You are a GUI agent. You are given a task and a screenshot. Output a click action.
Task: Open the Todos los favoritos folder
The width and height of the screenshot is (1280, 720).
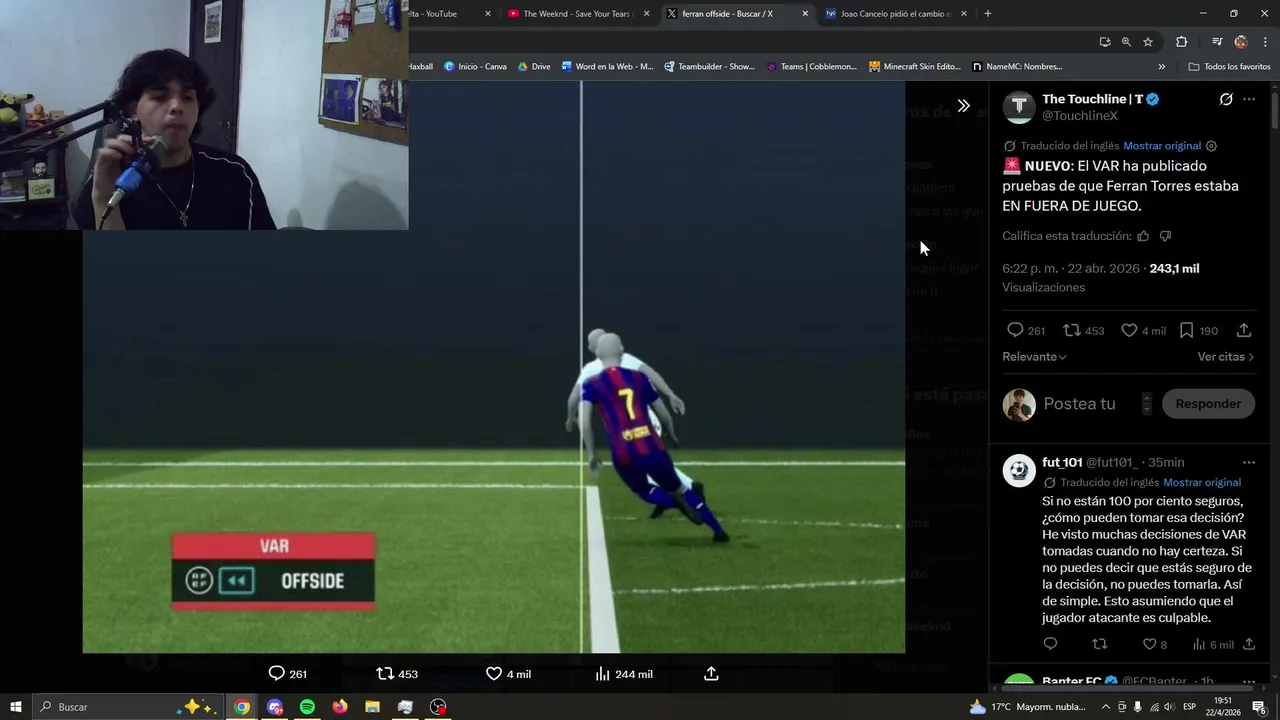1229,66
